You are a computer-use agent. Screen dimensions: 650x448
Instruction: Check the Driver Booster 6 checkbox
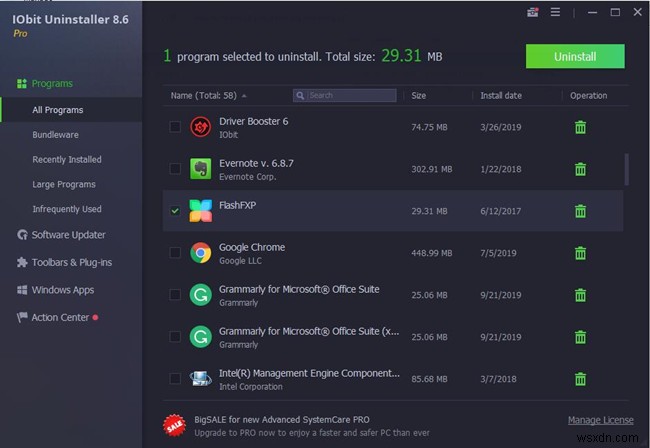click(175, 127)
